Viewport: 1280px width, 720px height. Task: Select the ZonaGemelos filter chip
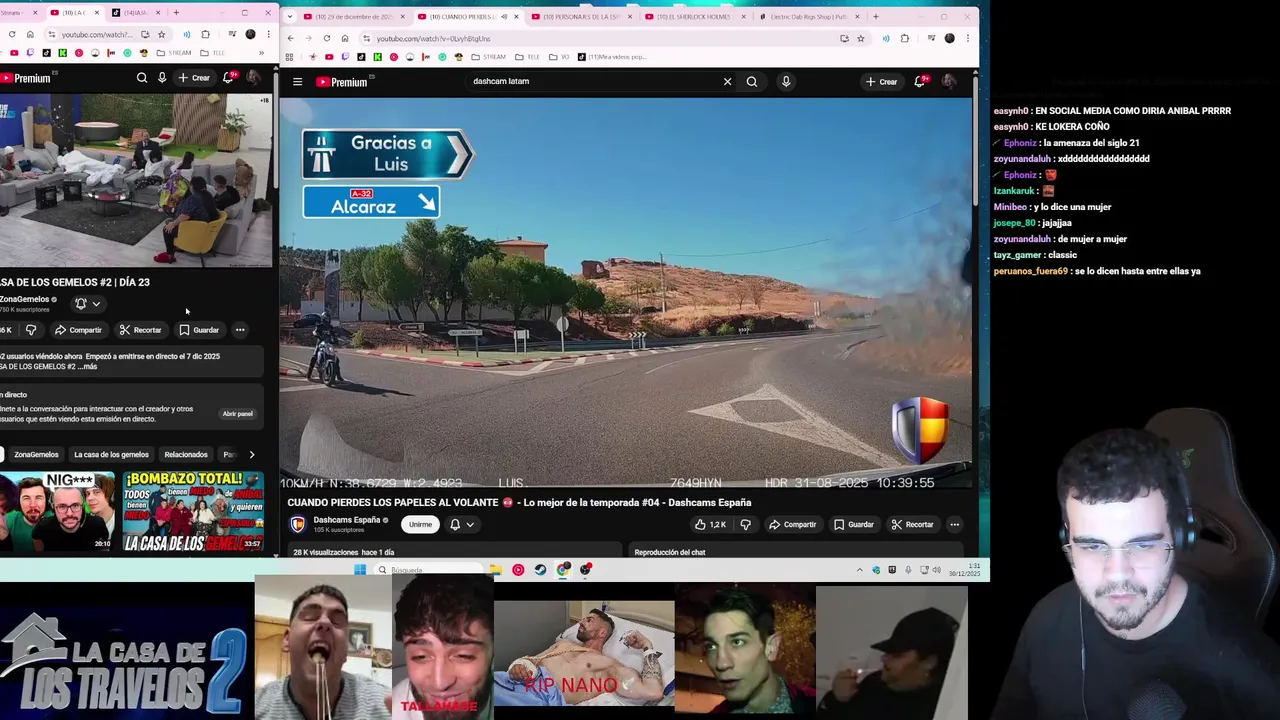(36, 455)
